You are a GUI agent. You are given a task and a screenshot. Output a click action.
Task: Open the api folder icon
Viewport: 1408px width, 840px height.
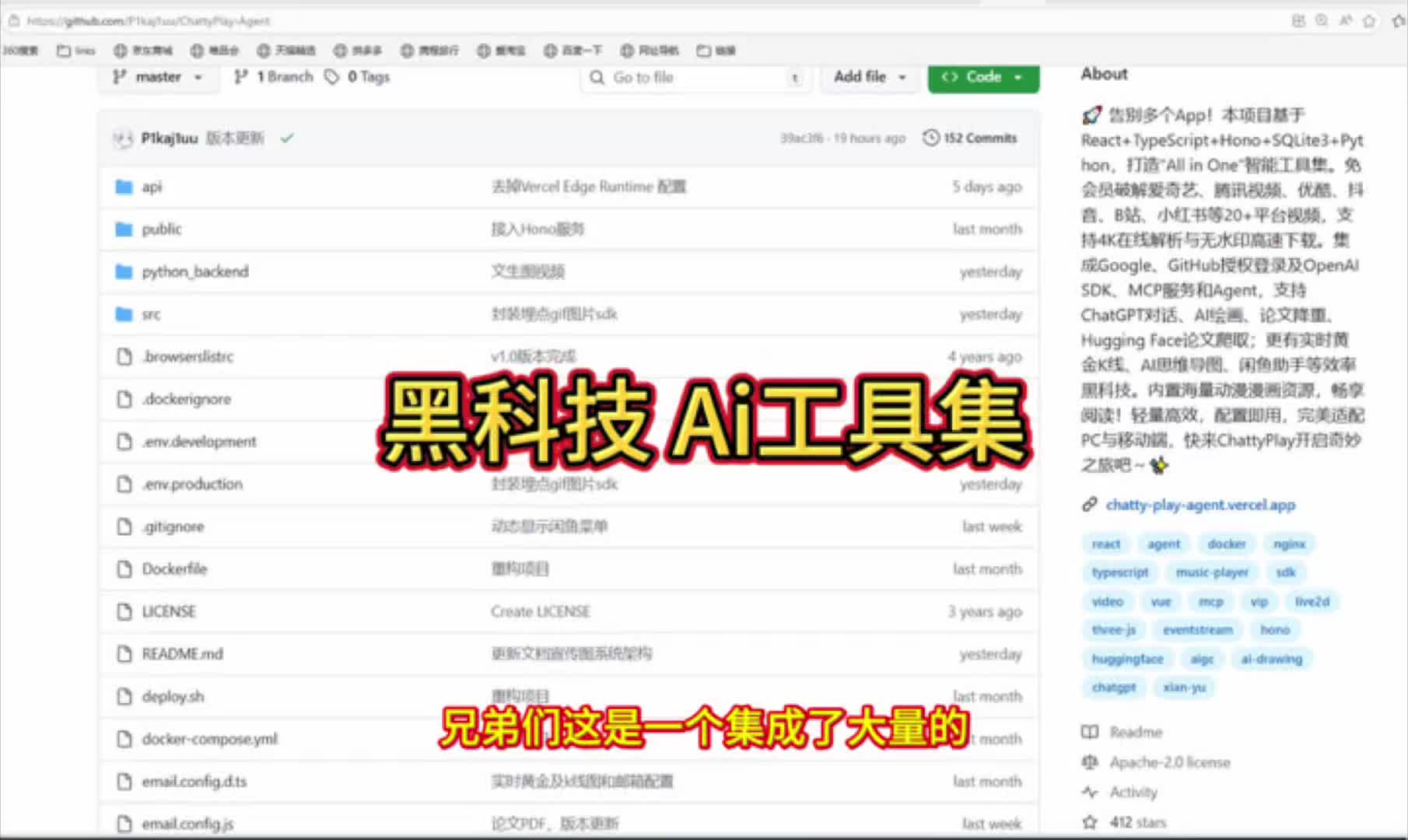pos(124,187)
